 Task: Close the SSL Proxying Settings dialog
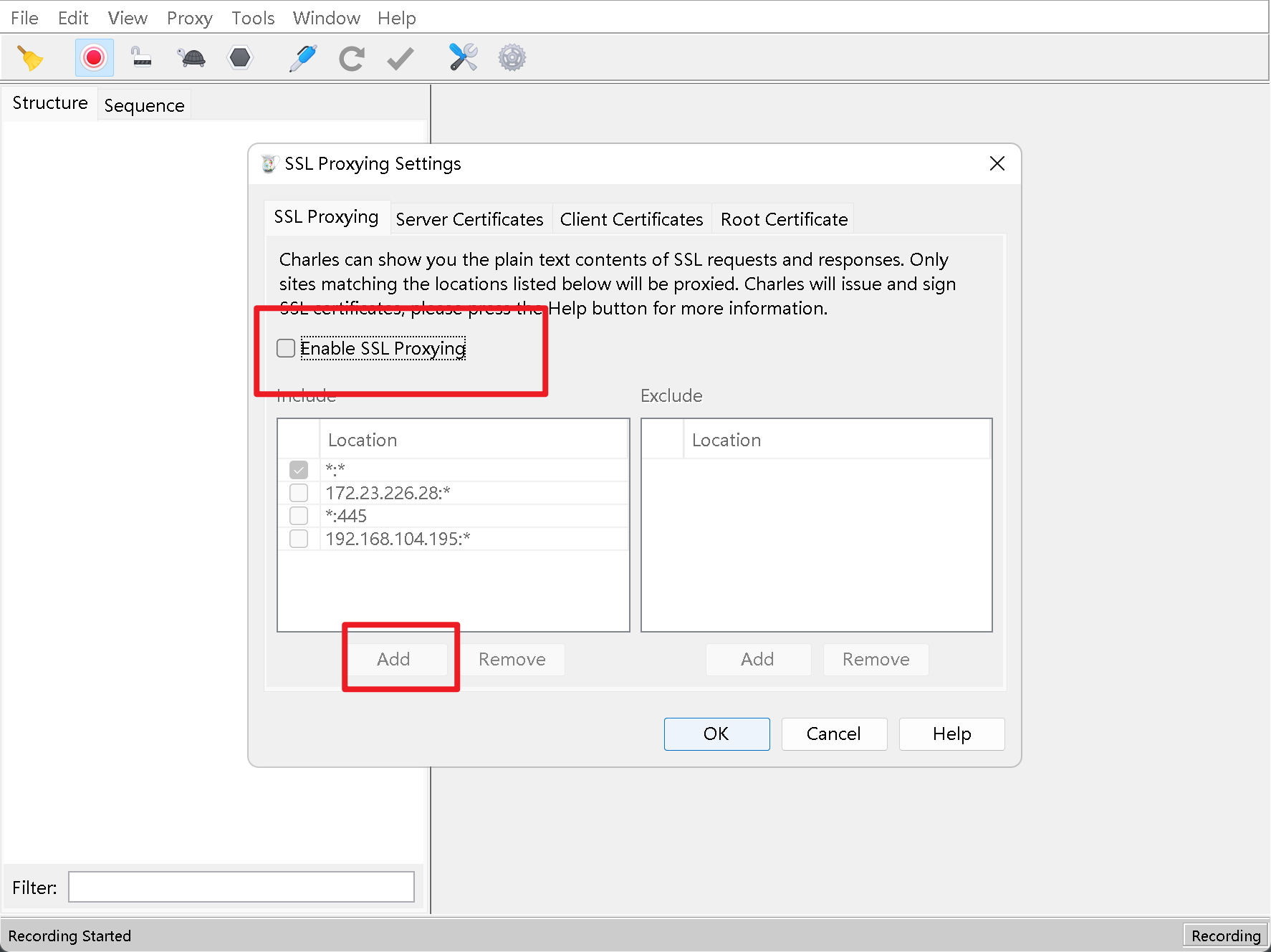[x=997, y=164]
